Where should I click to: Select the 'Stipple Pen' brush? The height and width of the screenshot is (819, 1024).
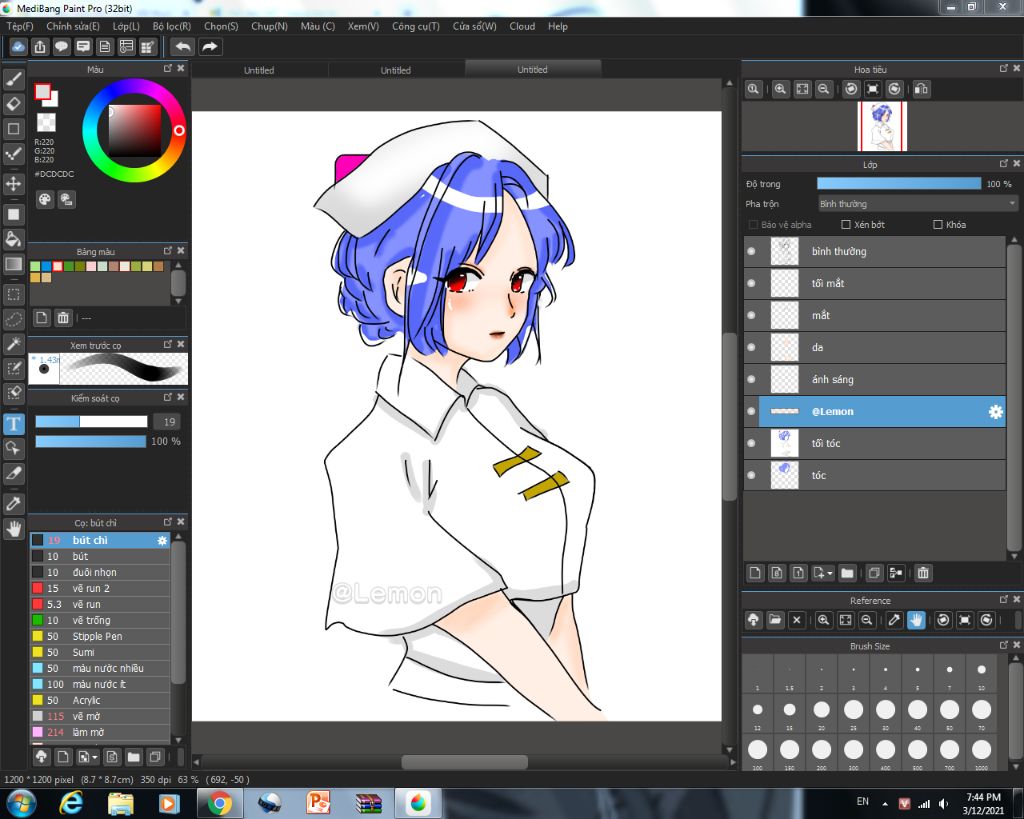[97, 636]
